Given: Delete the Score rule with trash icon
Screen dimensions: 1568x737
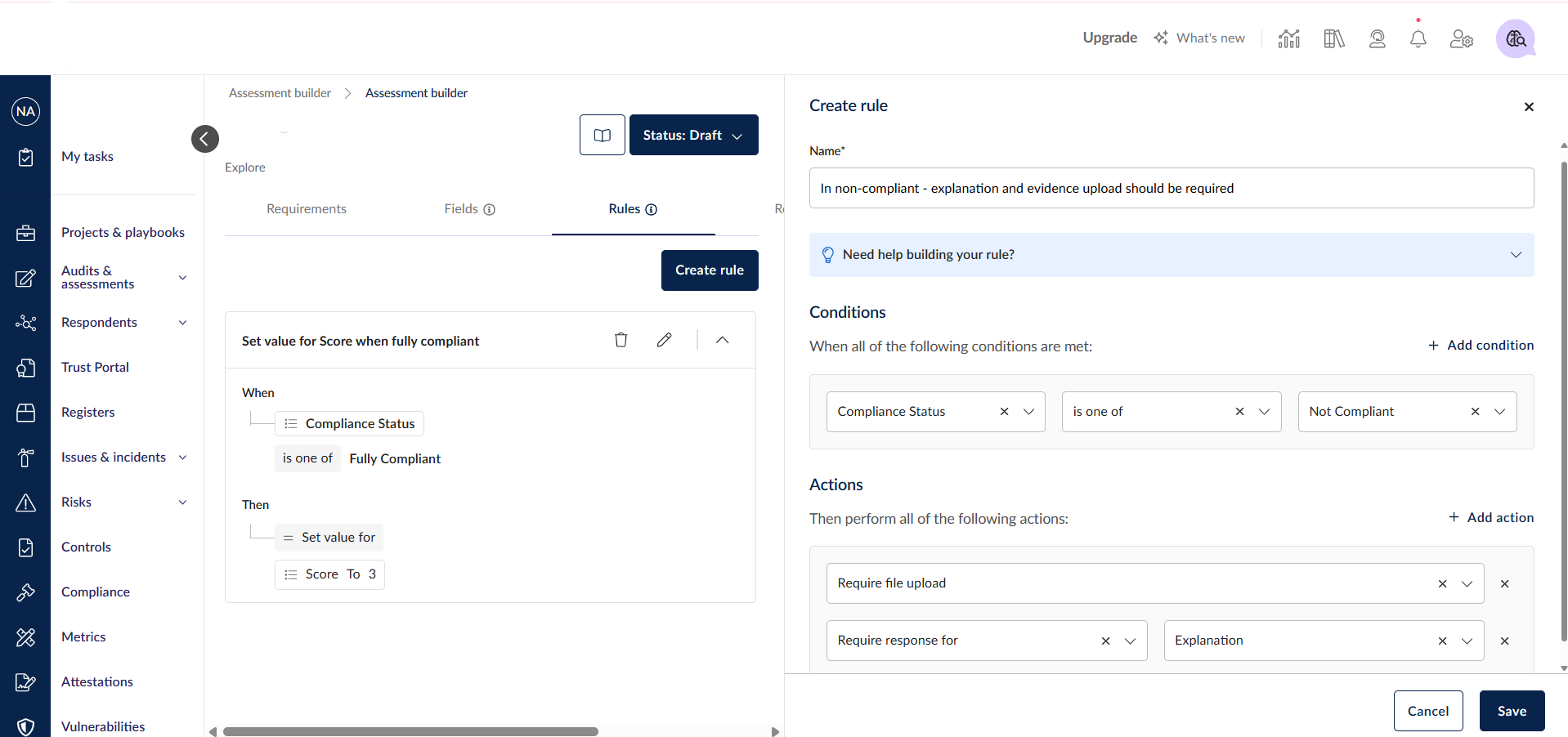Looking at the screenshot, I should point(621,340).
